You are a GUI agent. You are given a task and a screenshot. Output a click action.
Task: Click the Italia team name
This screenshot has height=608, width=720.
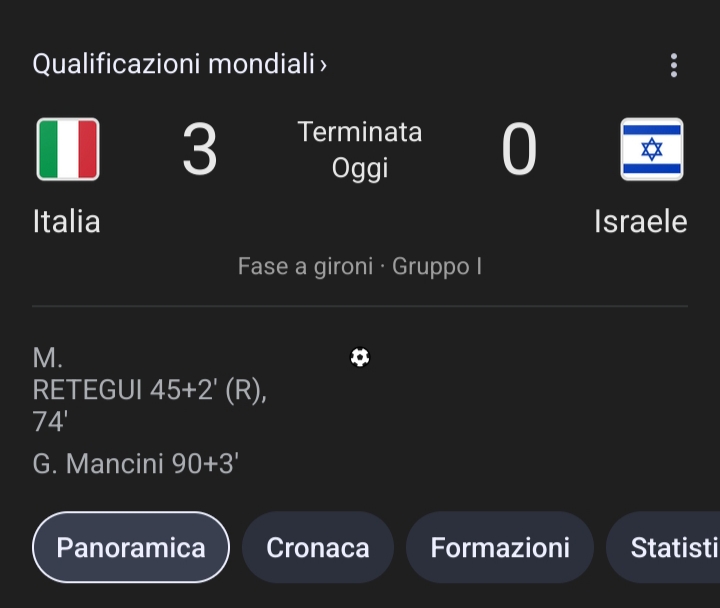coord(66,221)
